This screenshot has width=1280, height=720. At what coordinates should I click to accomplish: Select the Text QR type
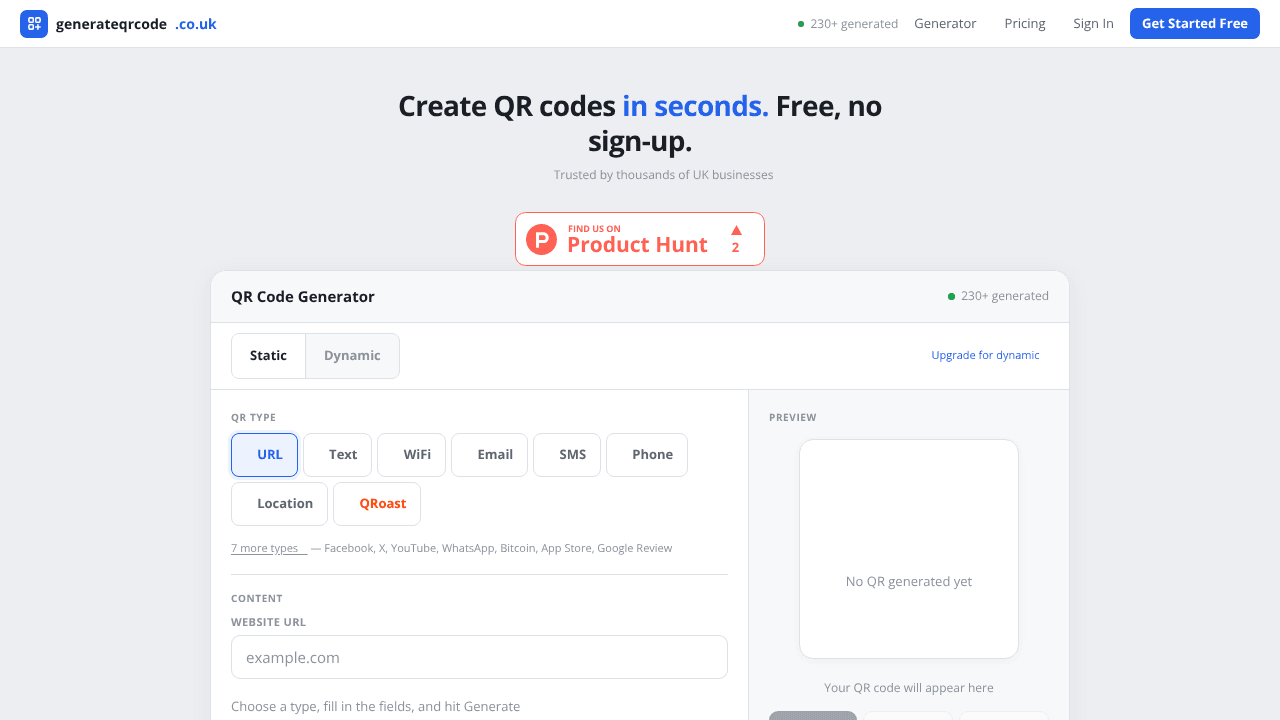(337, 455)
